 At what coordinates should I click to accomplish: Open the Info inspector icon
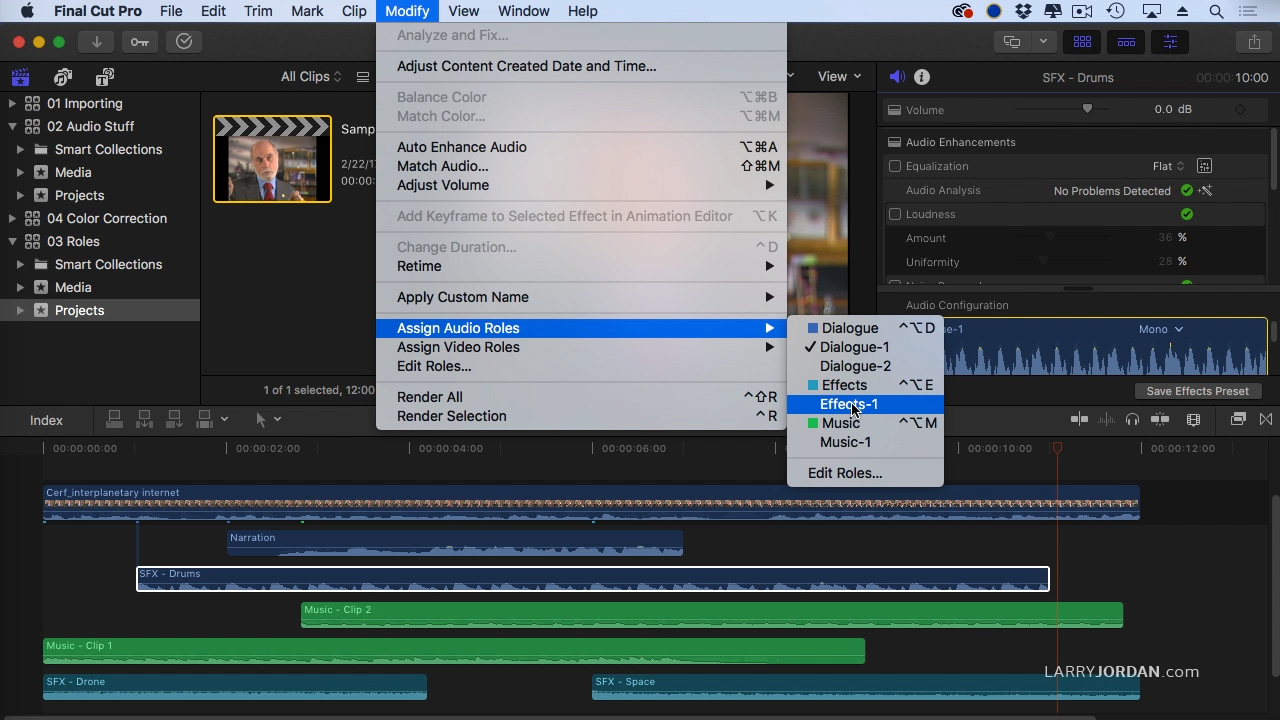(x=922, y=77)
